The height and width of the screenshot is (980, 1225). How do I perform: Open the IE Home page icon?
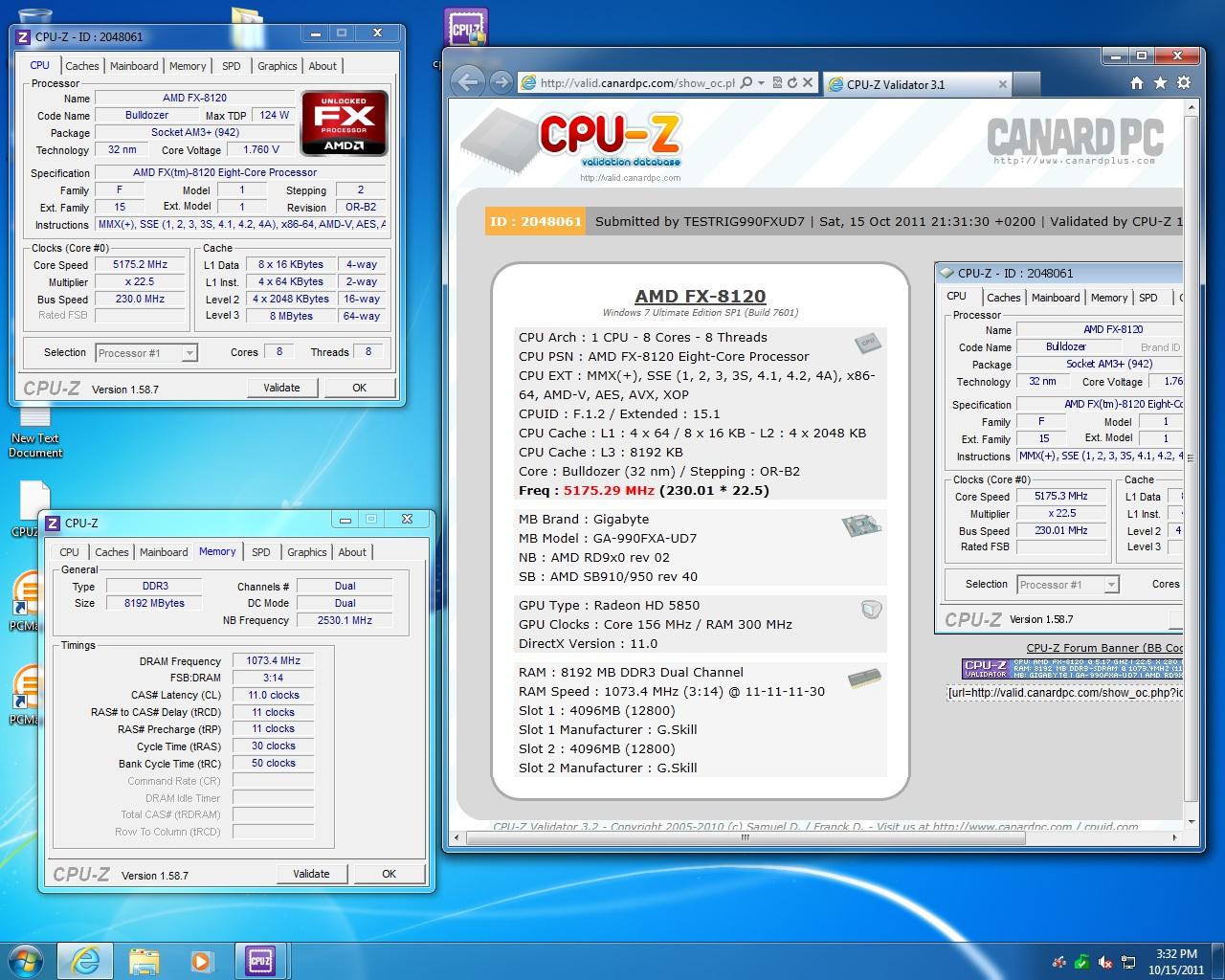pos(1137,83)
